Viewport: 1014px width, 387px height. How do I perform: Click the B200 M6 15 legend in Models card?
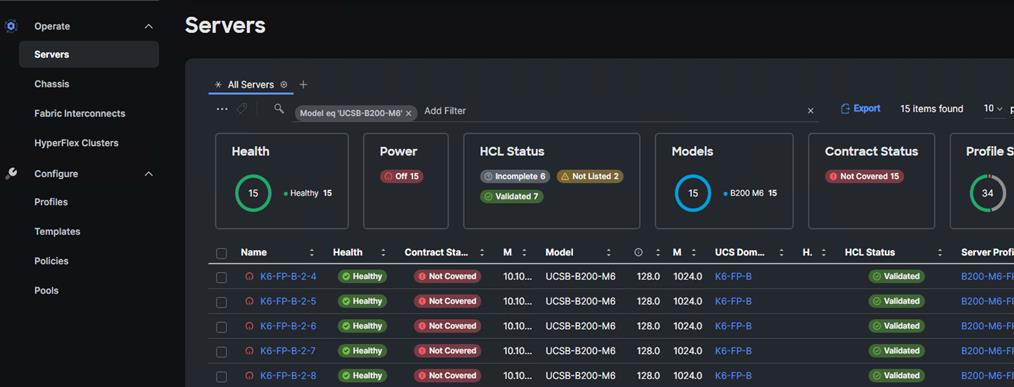pos(750,193)
